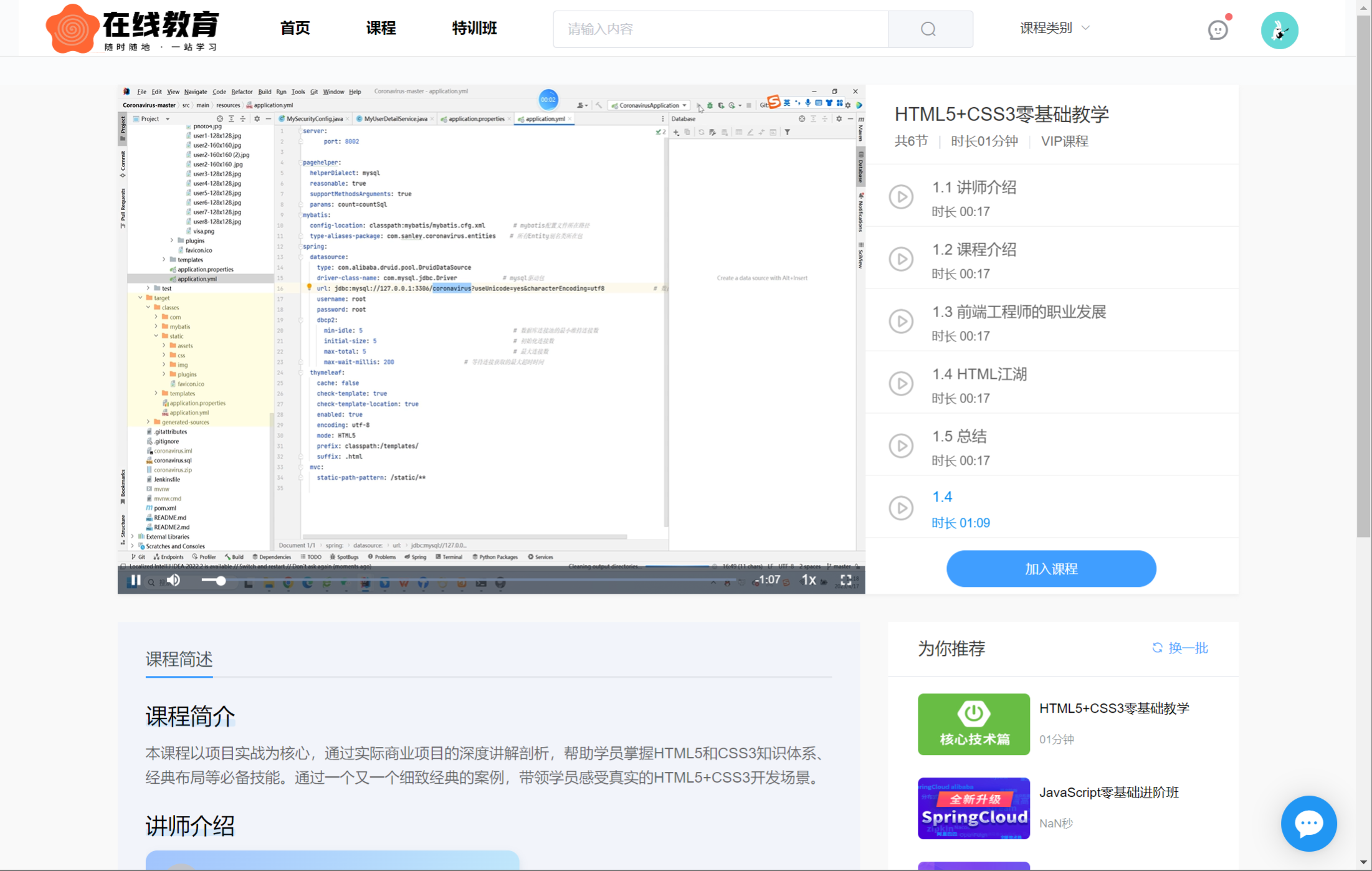Screen dimensions: 1372x871
Task: Open the SpringCloud course thumbnail
Action: [x=973, y=808]
